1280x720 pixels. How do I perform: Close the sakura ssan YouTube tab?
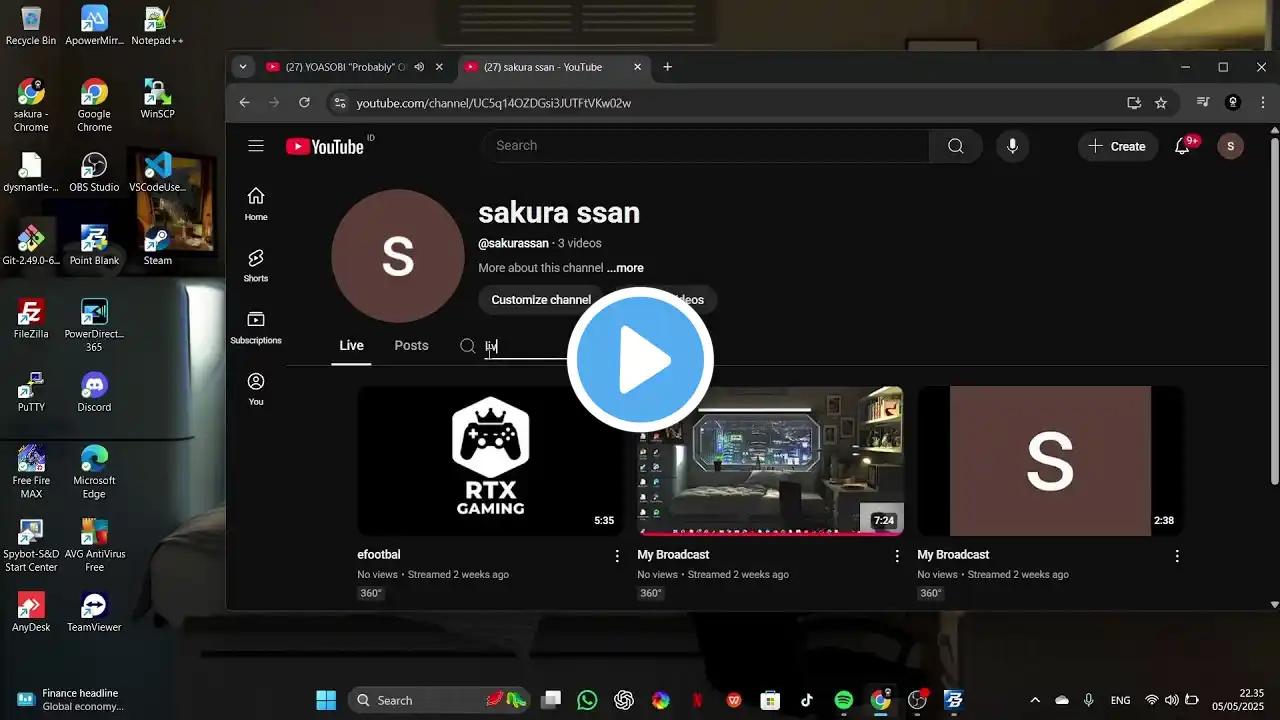point(638,67)
